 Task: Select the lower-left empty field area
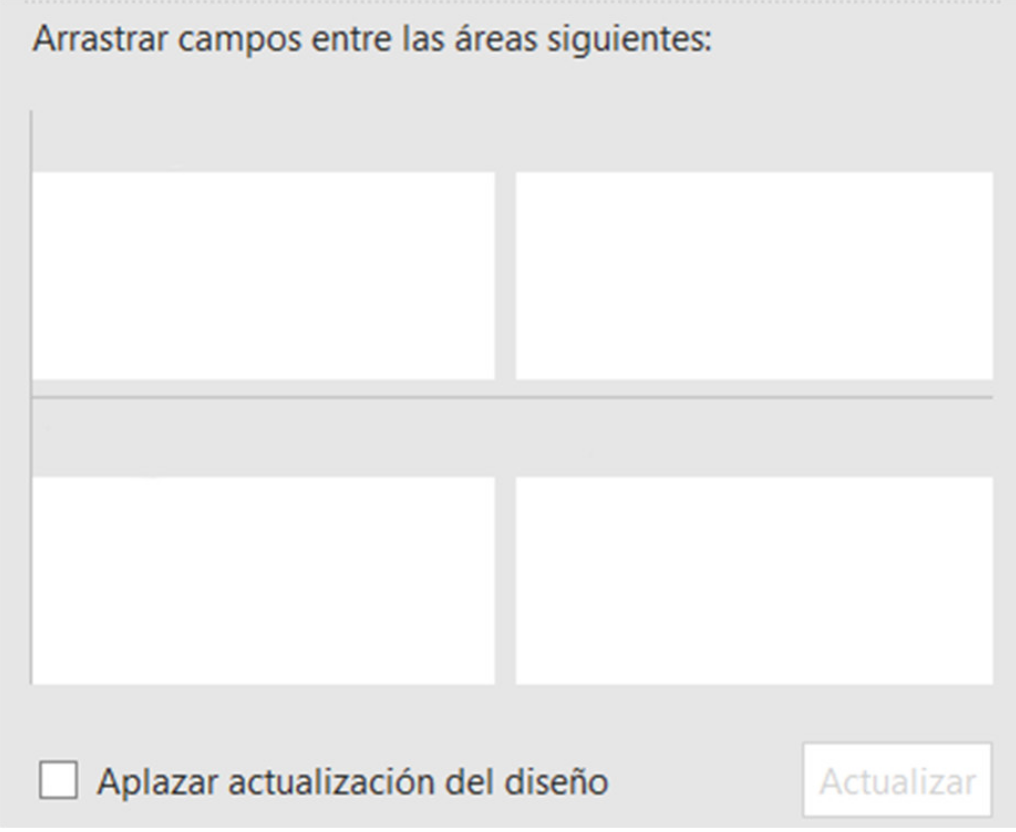pyautogui.click(x=263, y=580)
